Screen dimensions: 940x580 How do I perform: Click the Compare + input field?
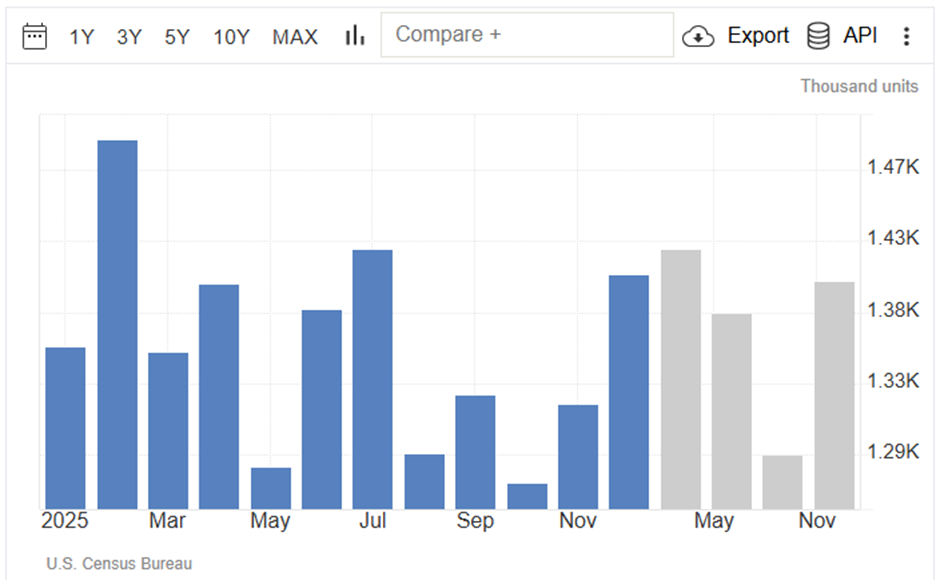[x=527, y=35]
